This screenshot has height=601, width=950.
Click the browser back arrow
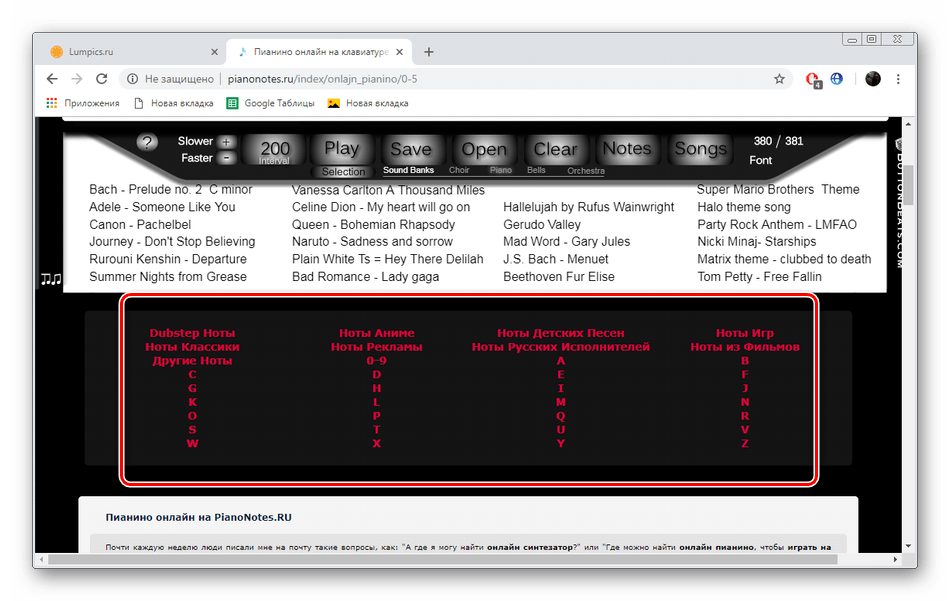[52, 79]
